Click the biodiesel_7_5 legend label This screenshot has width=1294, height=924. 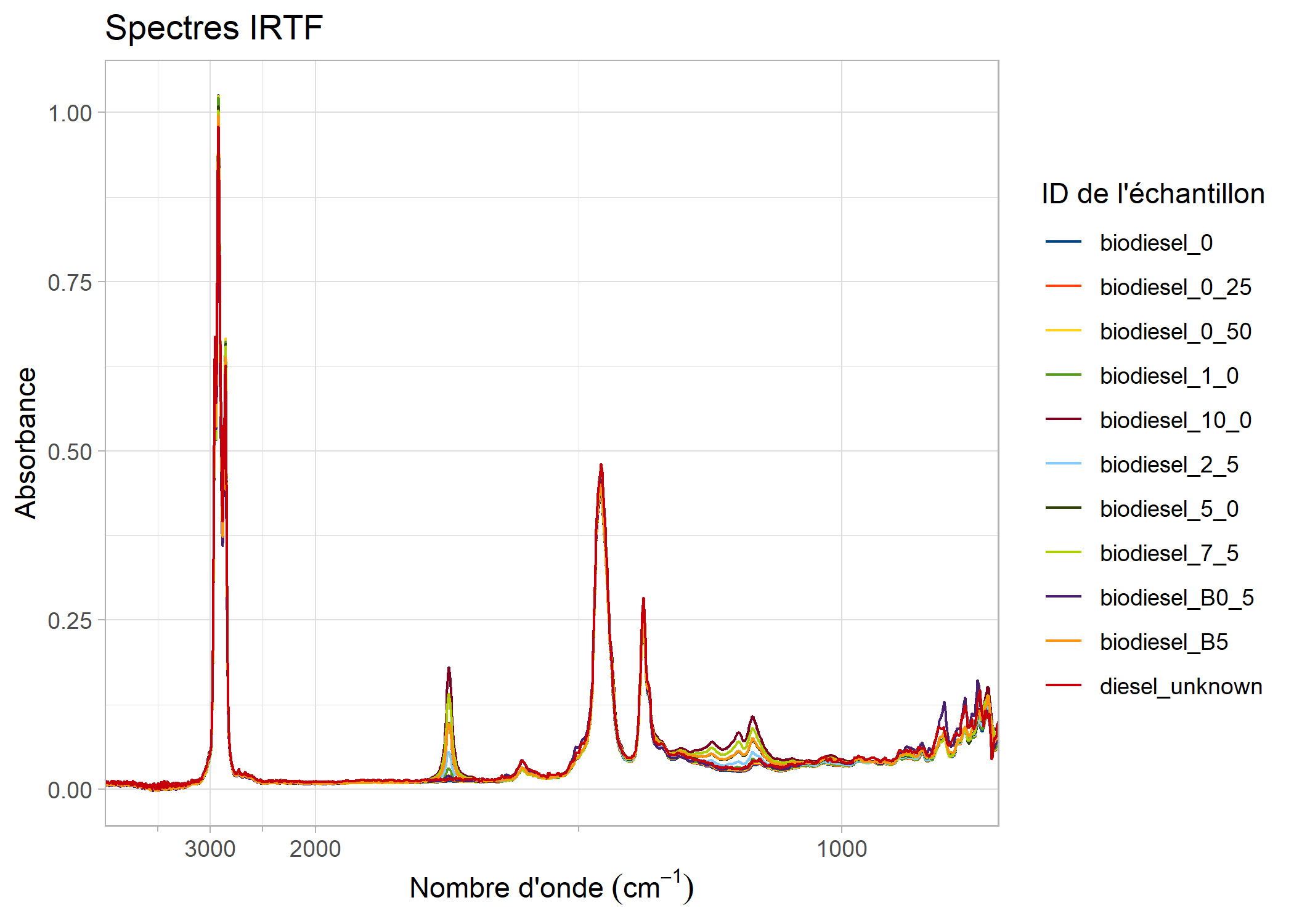point(1169,553)
